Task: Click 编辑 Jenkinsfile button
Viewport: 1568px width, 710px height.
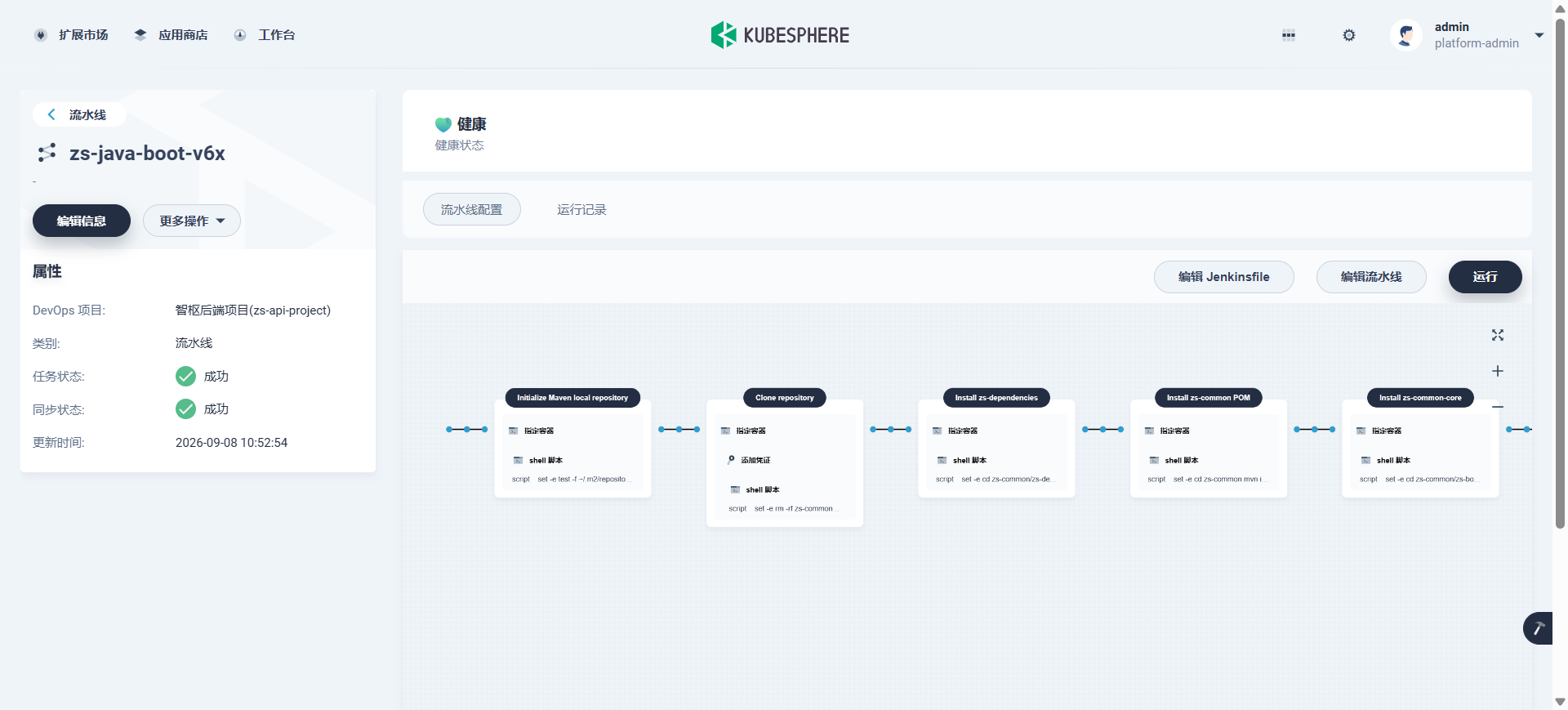Action: (1224, 277)
